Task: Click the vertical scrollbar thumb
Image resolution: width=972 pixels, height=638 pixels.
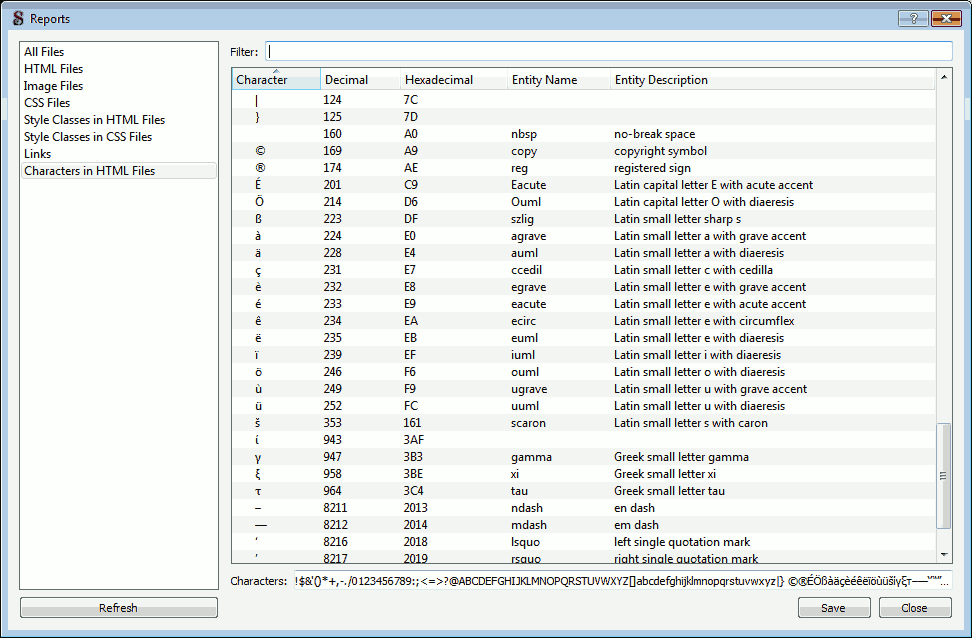Action: point(943,476)
